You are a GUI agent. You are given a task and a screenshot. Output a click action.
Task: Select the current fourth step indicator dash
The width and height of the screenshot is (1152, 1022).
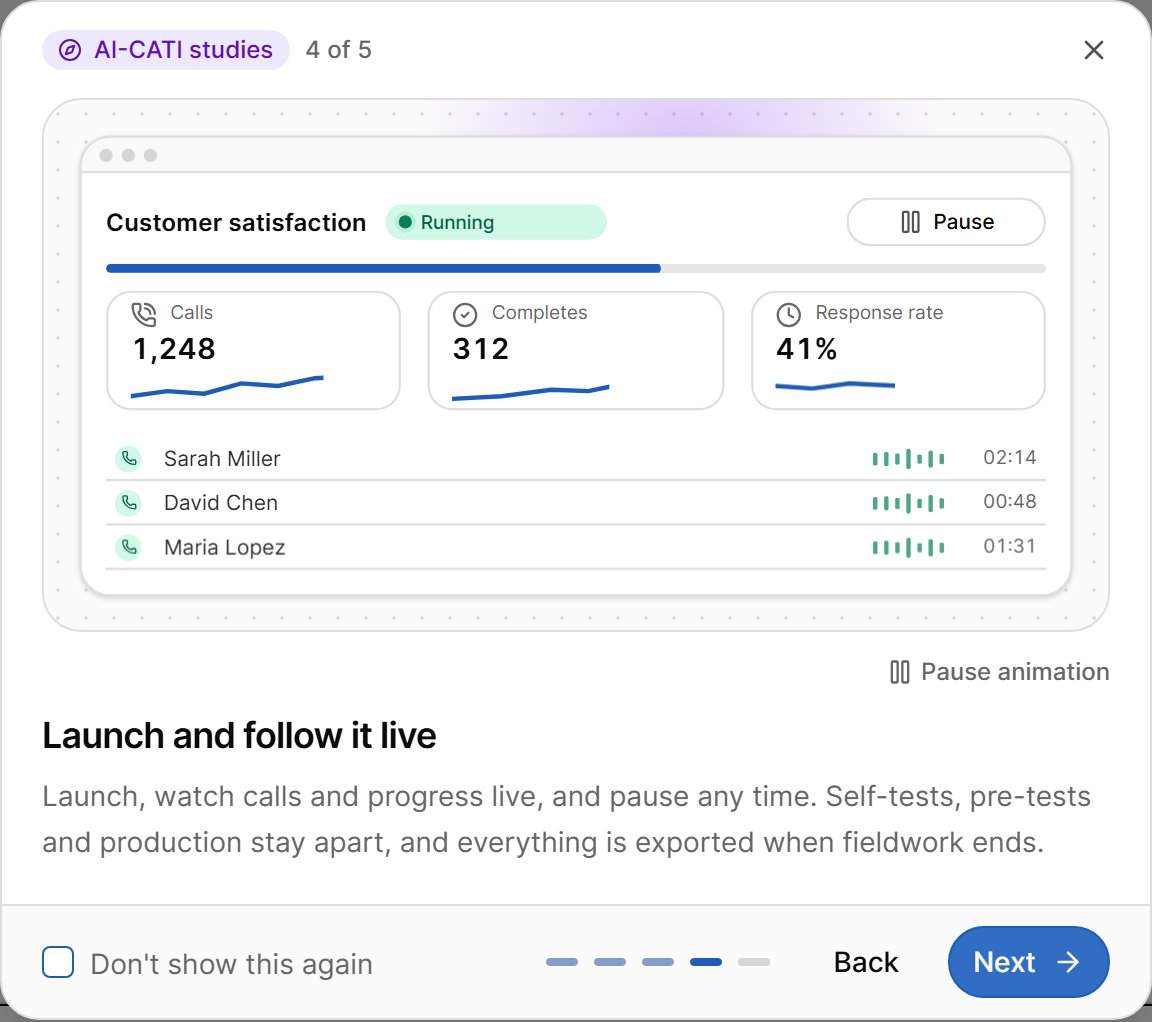click(706, 962)
